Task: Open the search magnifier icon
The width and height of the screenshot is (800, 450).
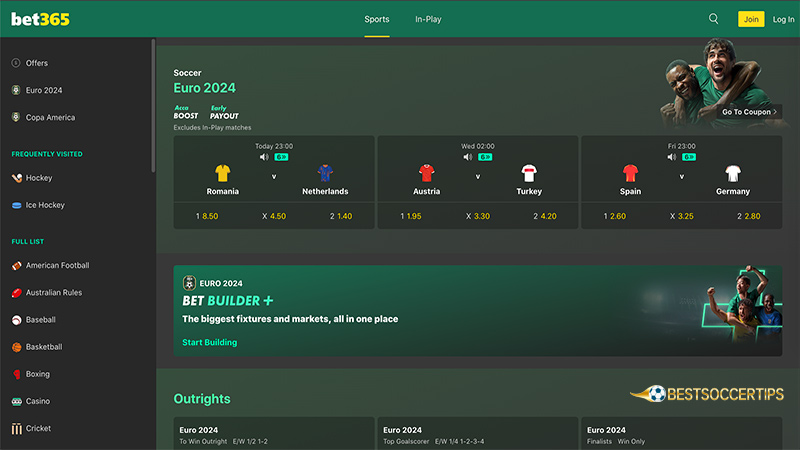Action: click(x=713, y=19)
